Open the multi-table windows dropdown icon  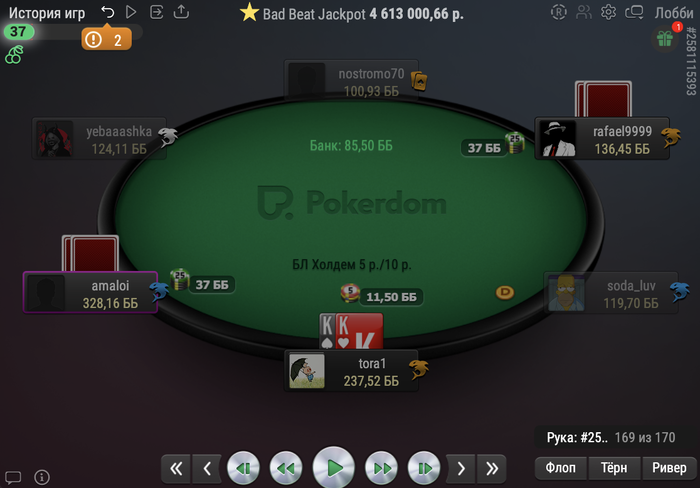(x=634, y=12)
